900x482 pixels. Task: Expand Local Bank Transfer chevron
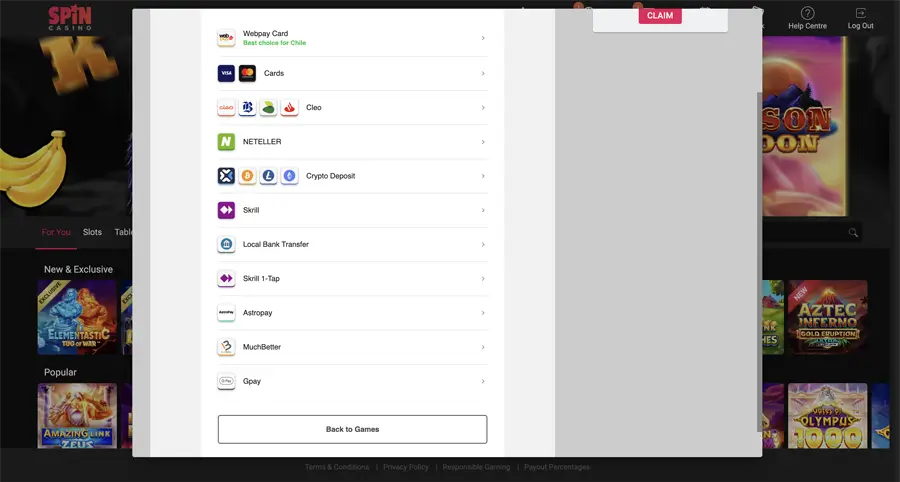coord(483,244)
